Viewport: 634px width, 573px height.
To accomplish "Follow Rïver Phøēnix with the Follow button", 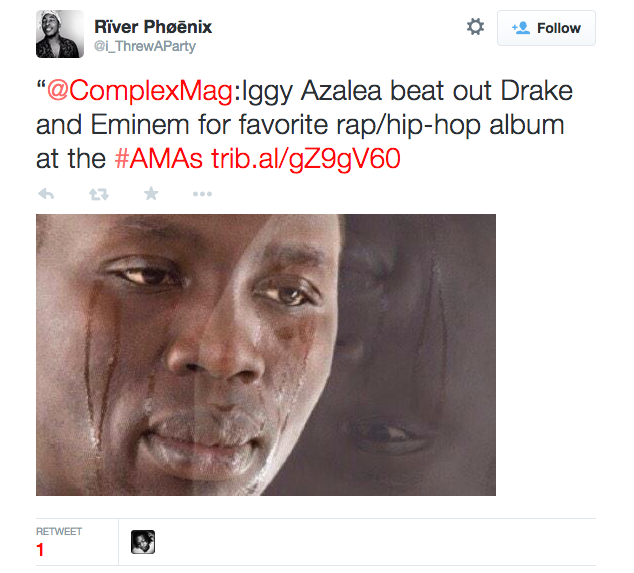I will click(x=546, y=28).
